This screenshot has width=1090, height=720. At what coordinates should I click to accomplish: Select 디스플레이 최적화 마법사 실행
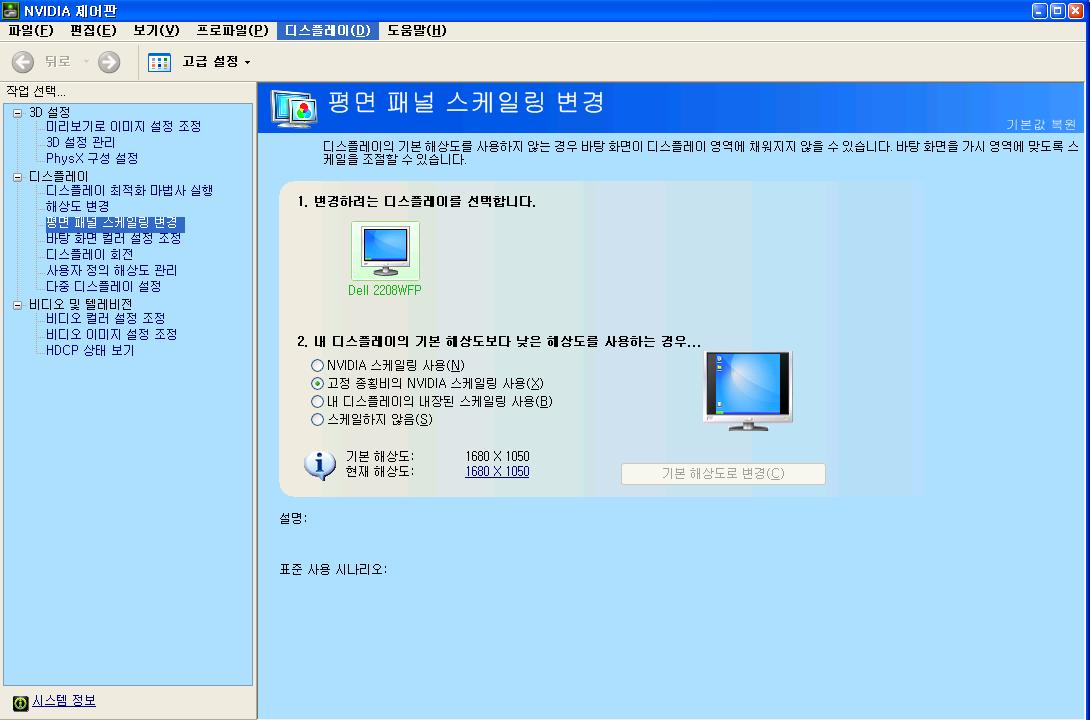coord(129,190)
